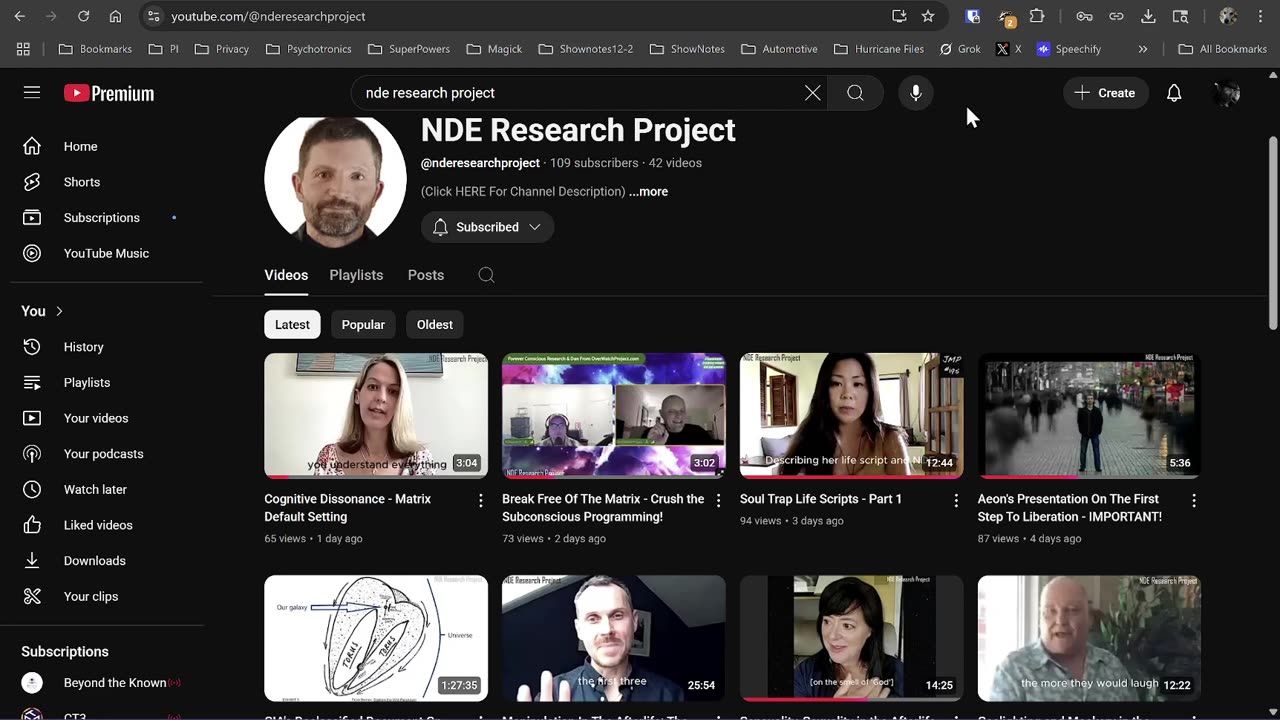Viewport: 1280px width, 720px height.
Task: Click the Create button
Action: (1105, 93)
